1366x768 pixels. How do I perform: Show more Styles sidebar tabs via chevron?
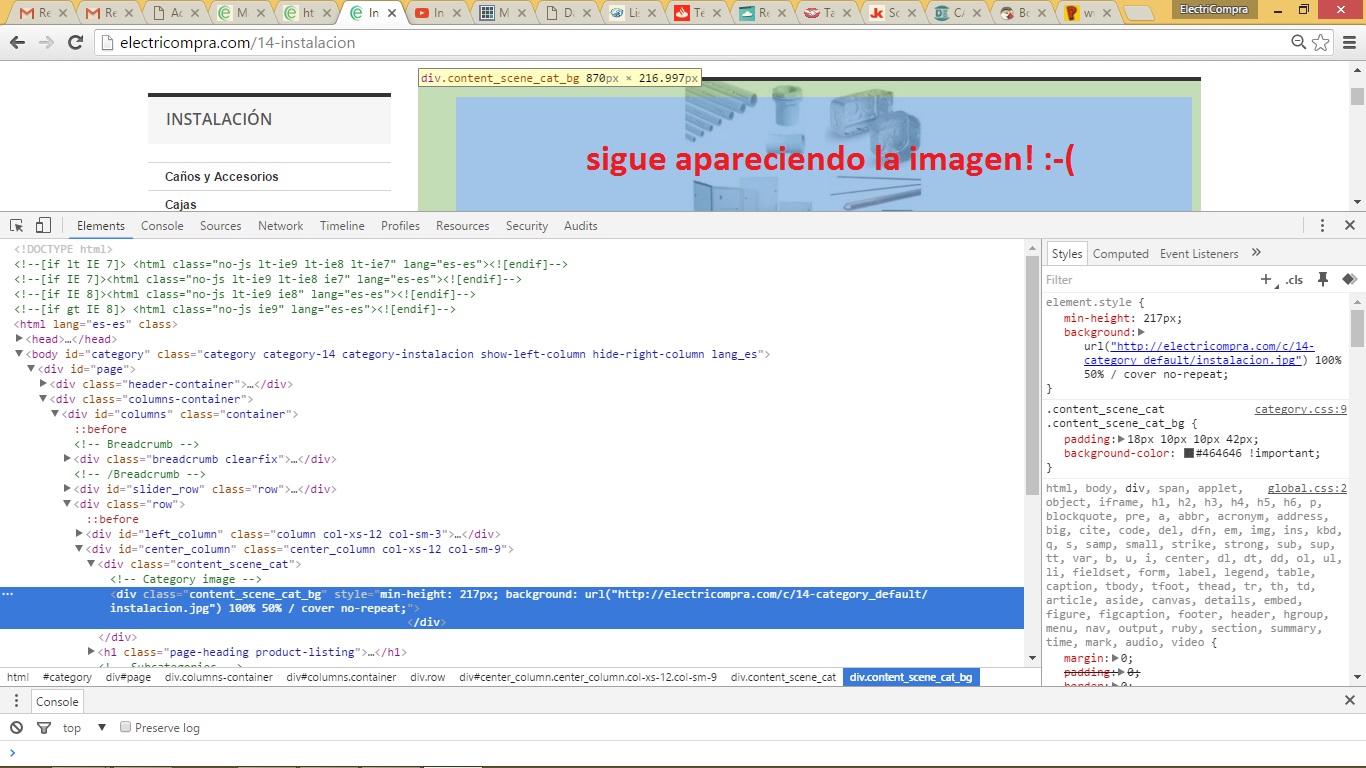point(1257,253)
